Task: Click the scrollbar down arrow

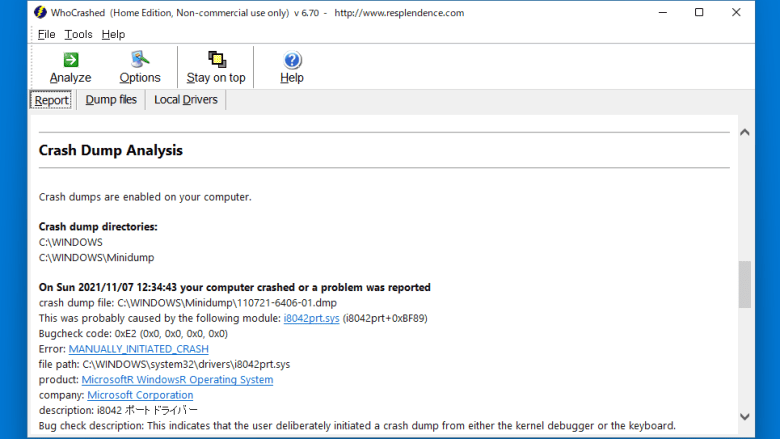Action: pyautogui.click(x=745, y=417)
